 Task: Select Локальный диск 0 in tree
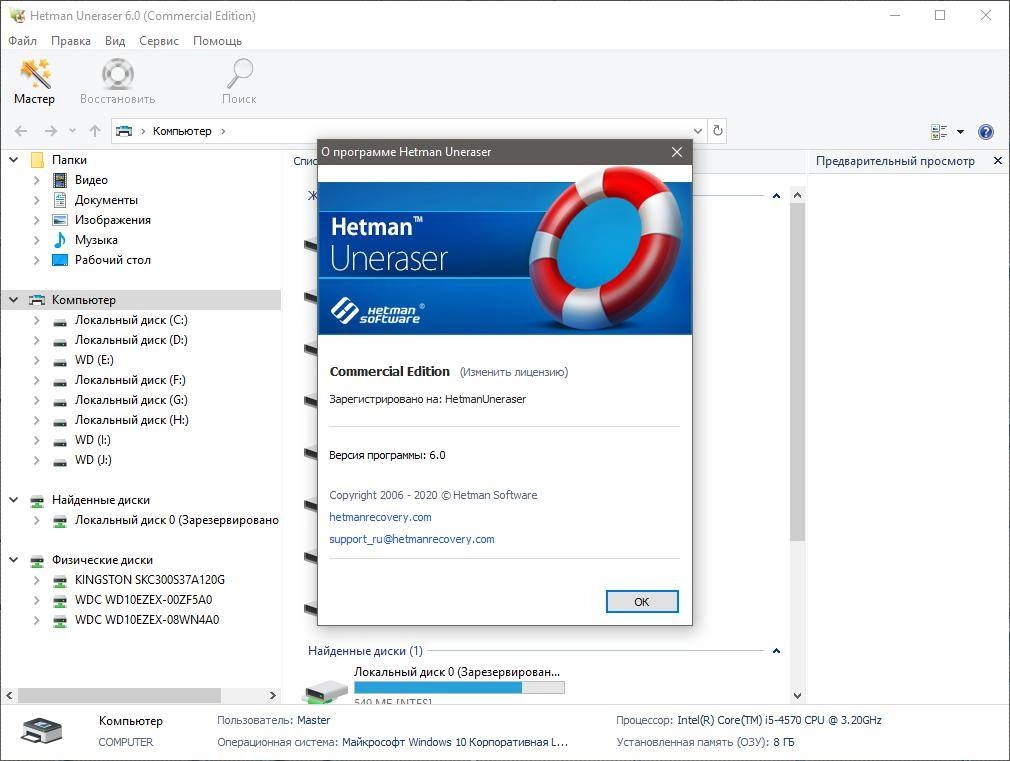pyautogui.click(x=177, y=519)
